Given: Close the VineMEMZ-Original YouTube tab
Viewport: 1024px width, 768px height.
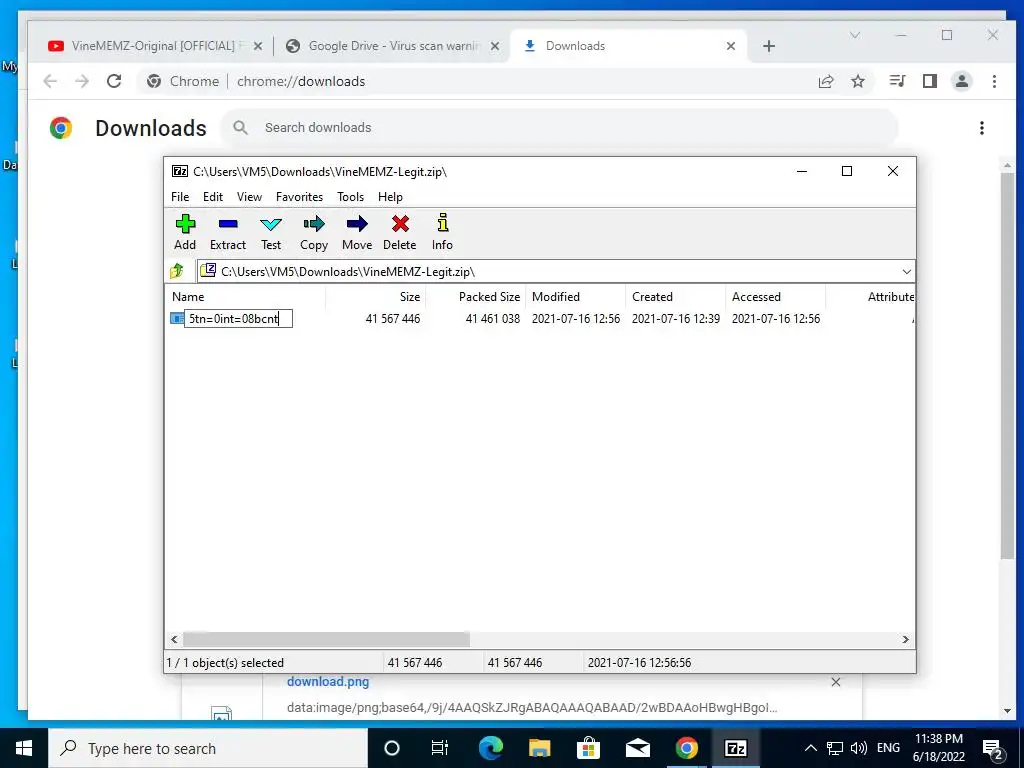Looking at the screenshot, I should click(x=258, y=46).
